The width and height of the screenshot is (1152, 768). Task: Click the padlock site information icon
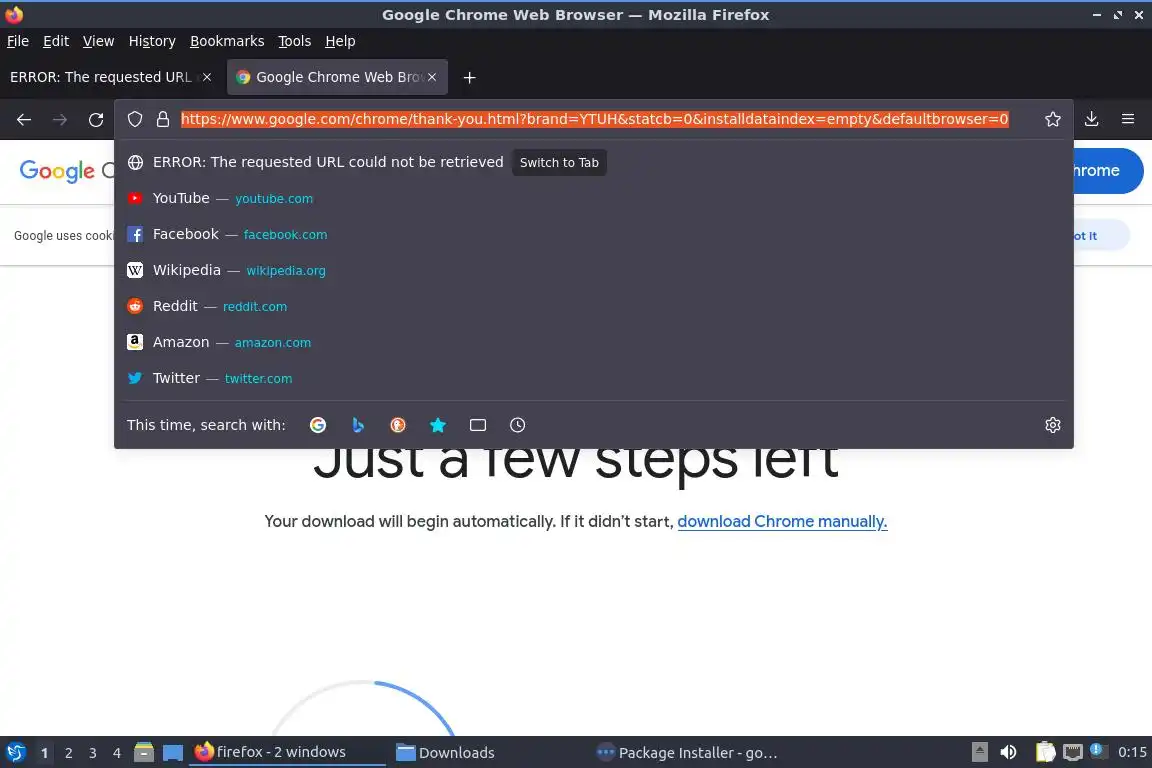point(163,119)
